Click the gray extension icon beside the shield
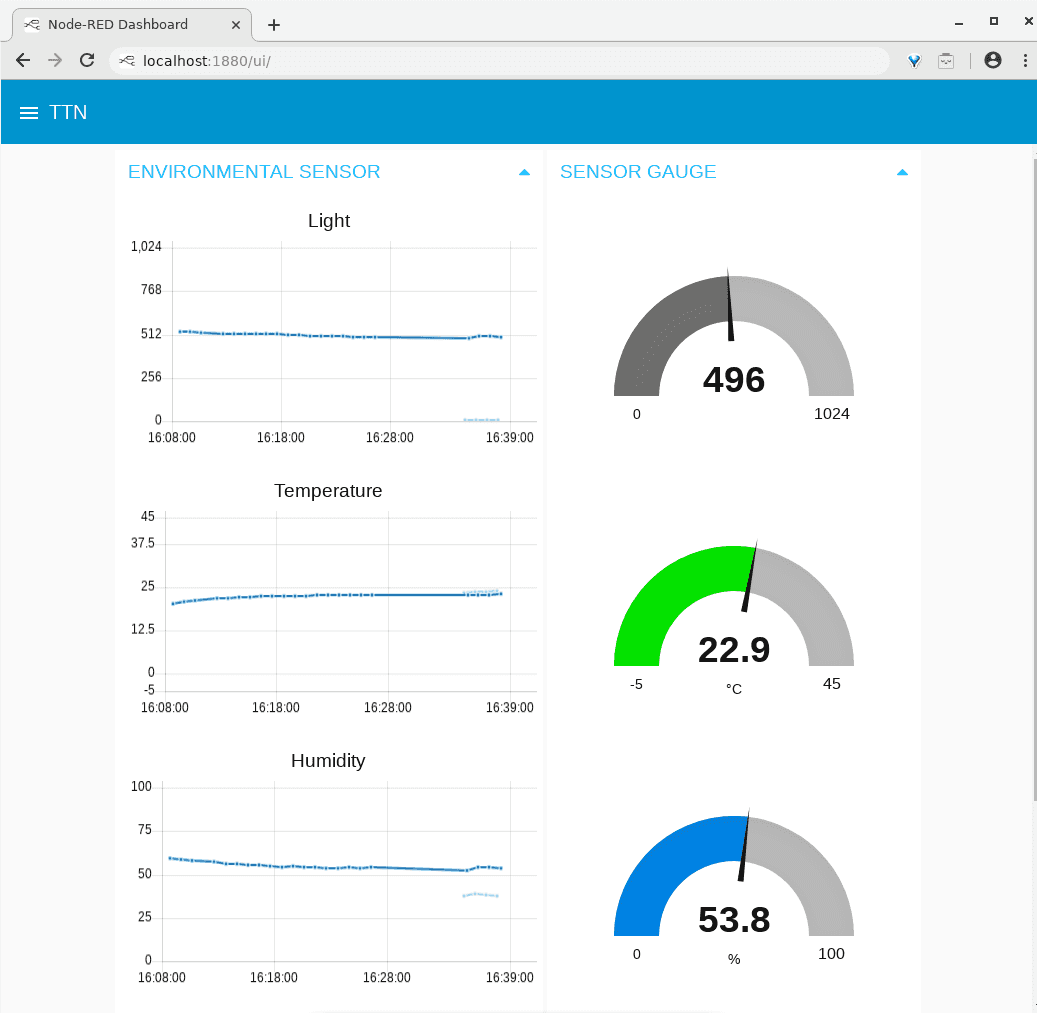This screenshot has width=1037, height=1013. 946,61
